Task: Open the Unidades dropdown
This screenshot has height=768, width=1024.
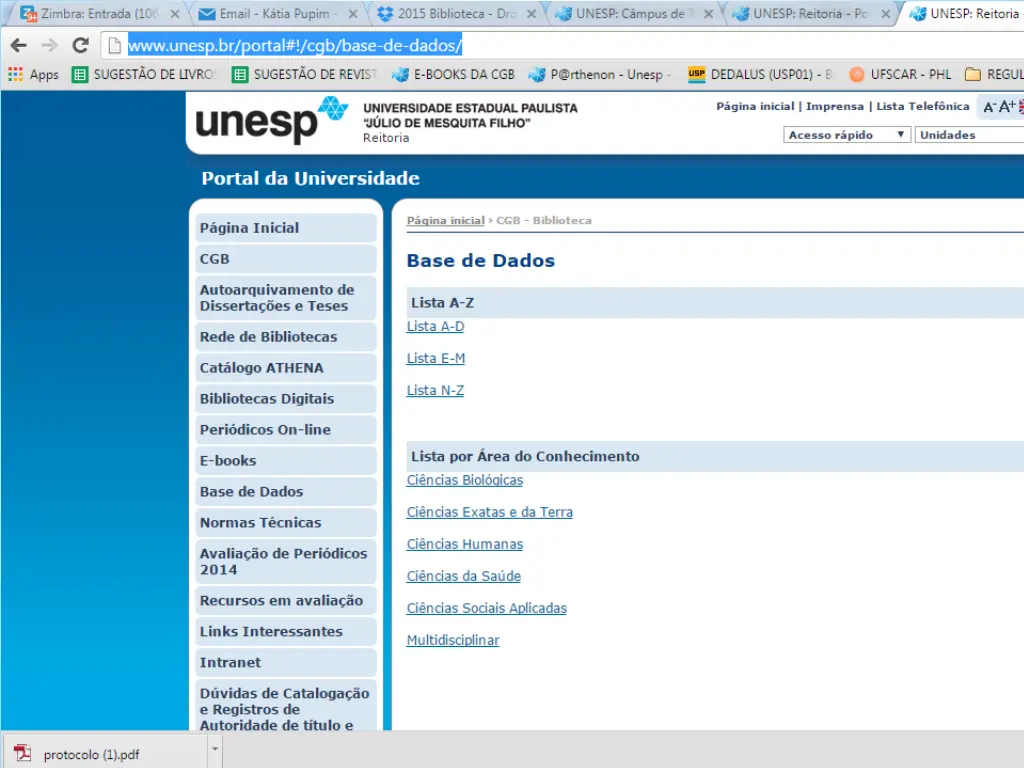Action: click(x=968, y=135)
